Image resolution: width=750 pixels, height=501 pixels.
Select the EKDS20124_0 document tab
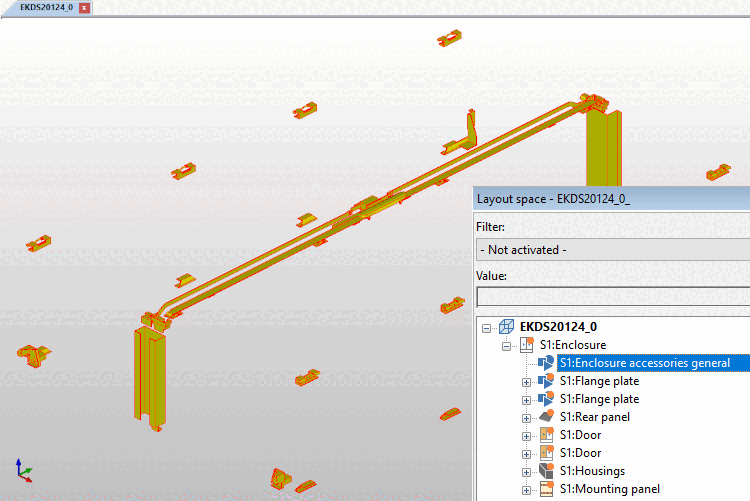(46, 8)
